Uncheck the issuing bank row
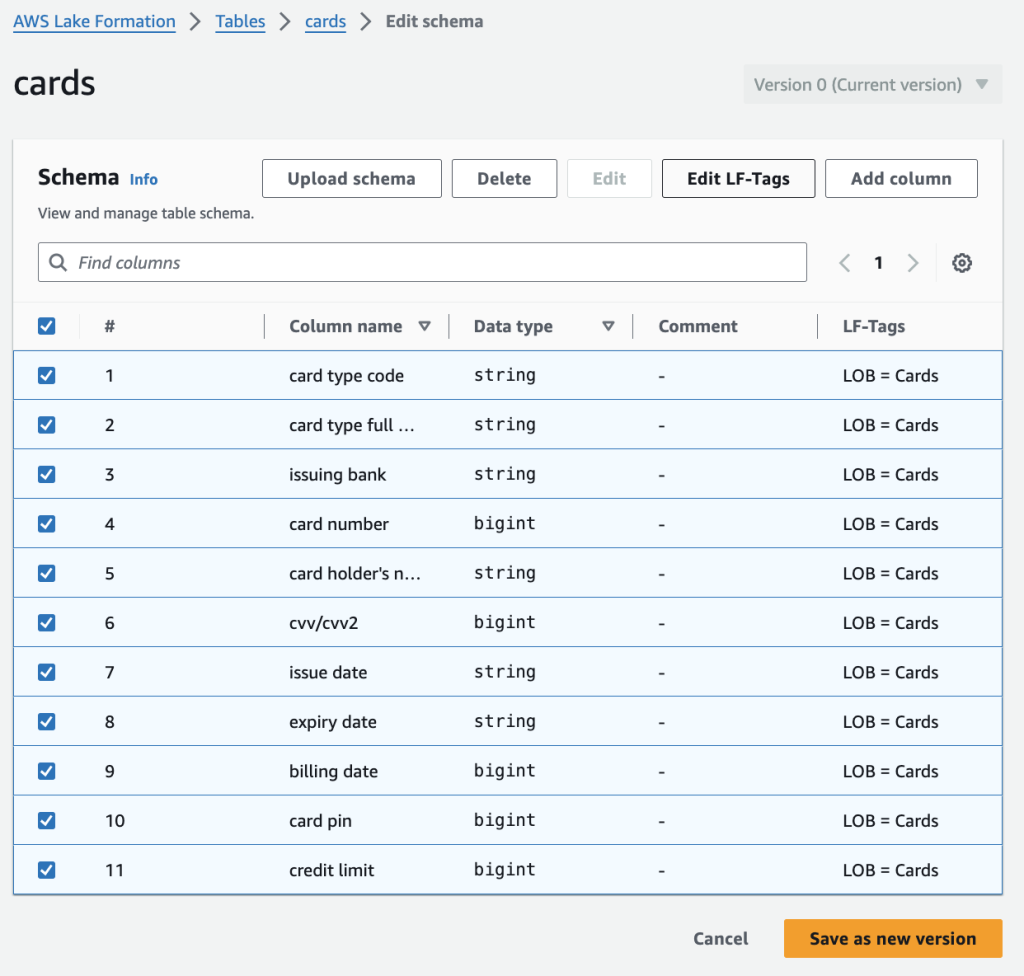The height and width of the screenshot is (976, 1024). click(46, 474)
